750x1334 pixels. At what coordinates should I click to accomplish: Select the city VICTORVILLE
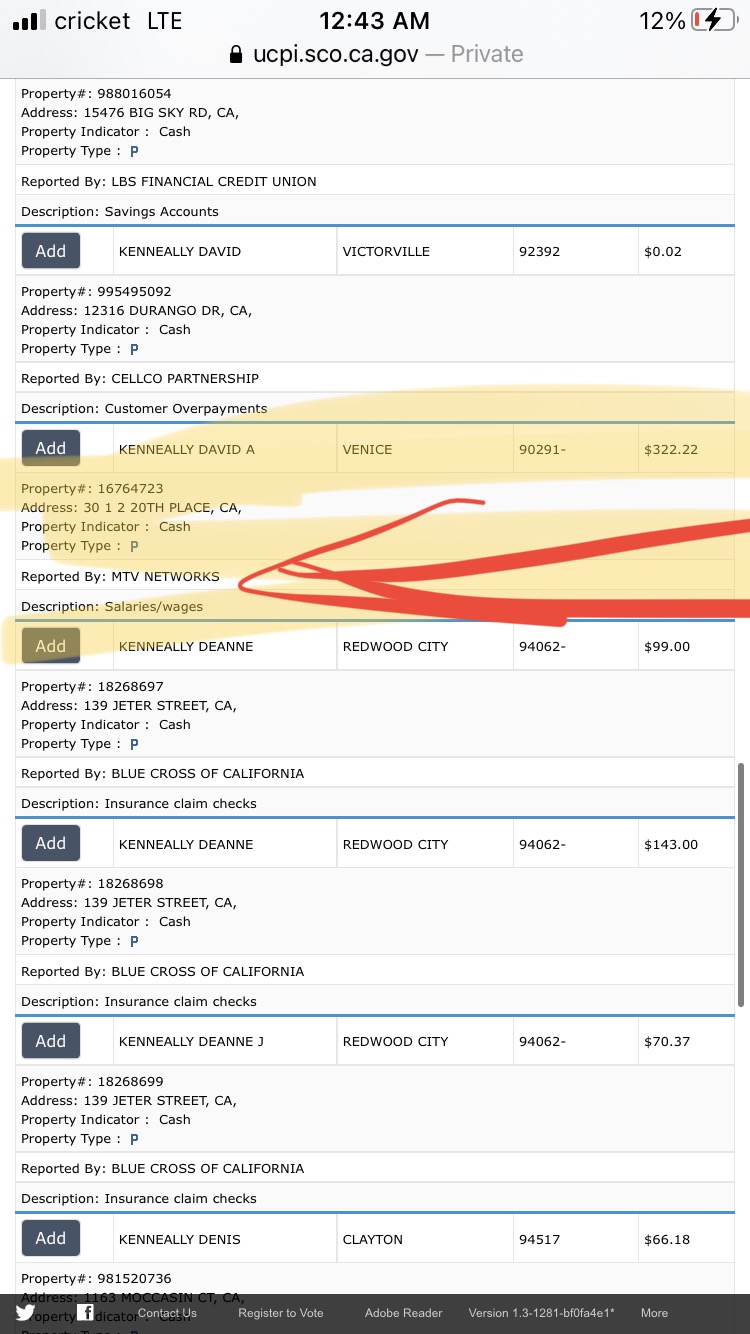(x=386, y=252)
